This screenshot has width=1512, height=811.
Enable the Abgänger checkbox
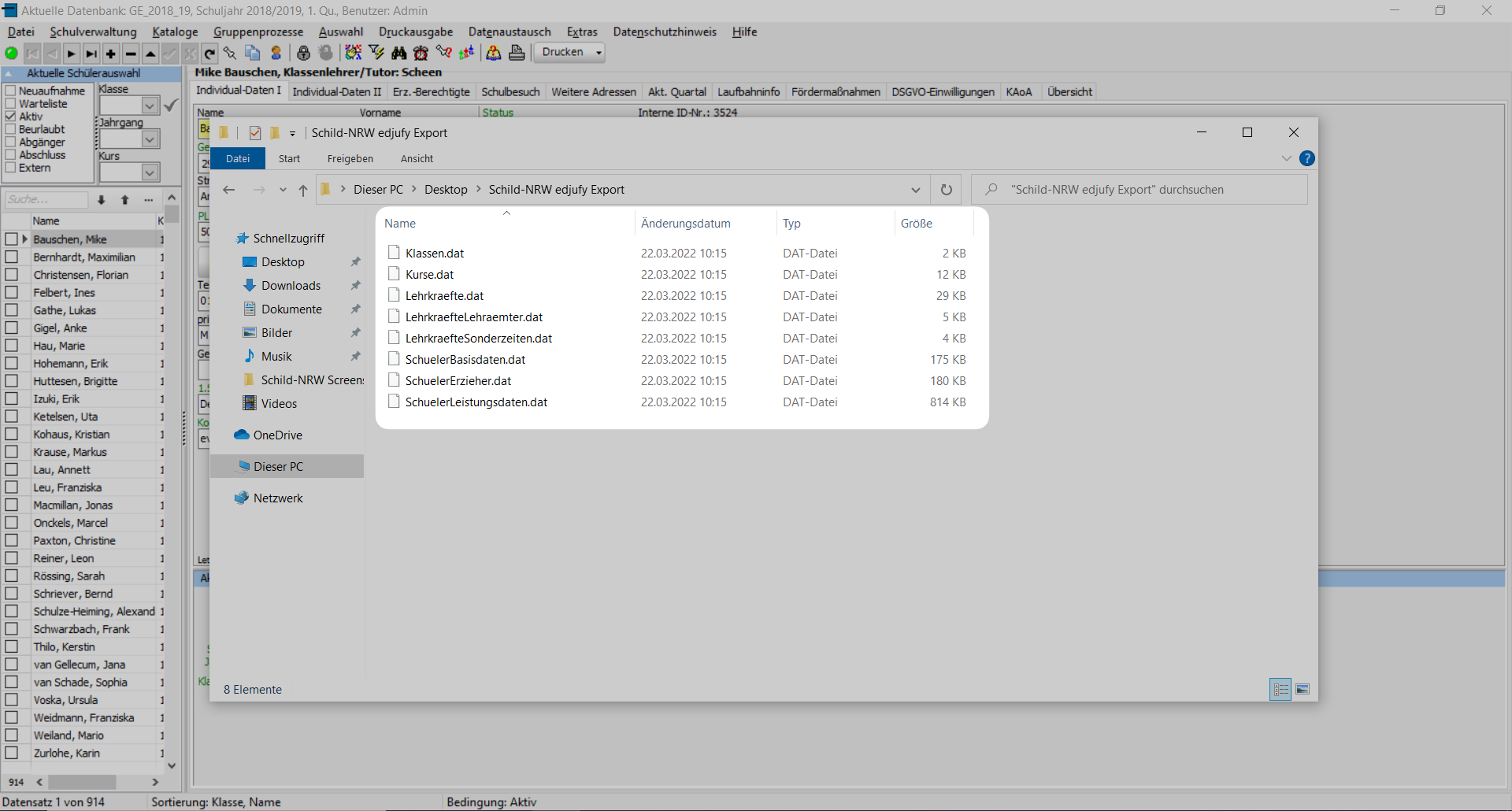coord(10,142)
